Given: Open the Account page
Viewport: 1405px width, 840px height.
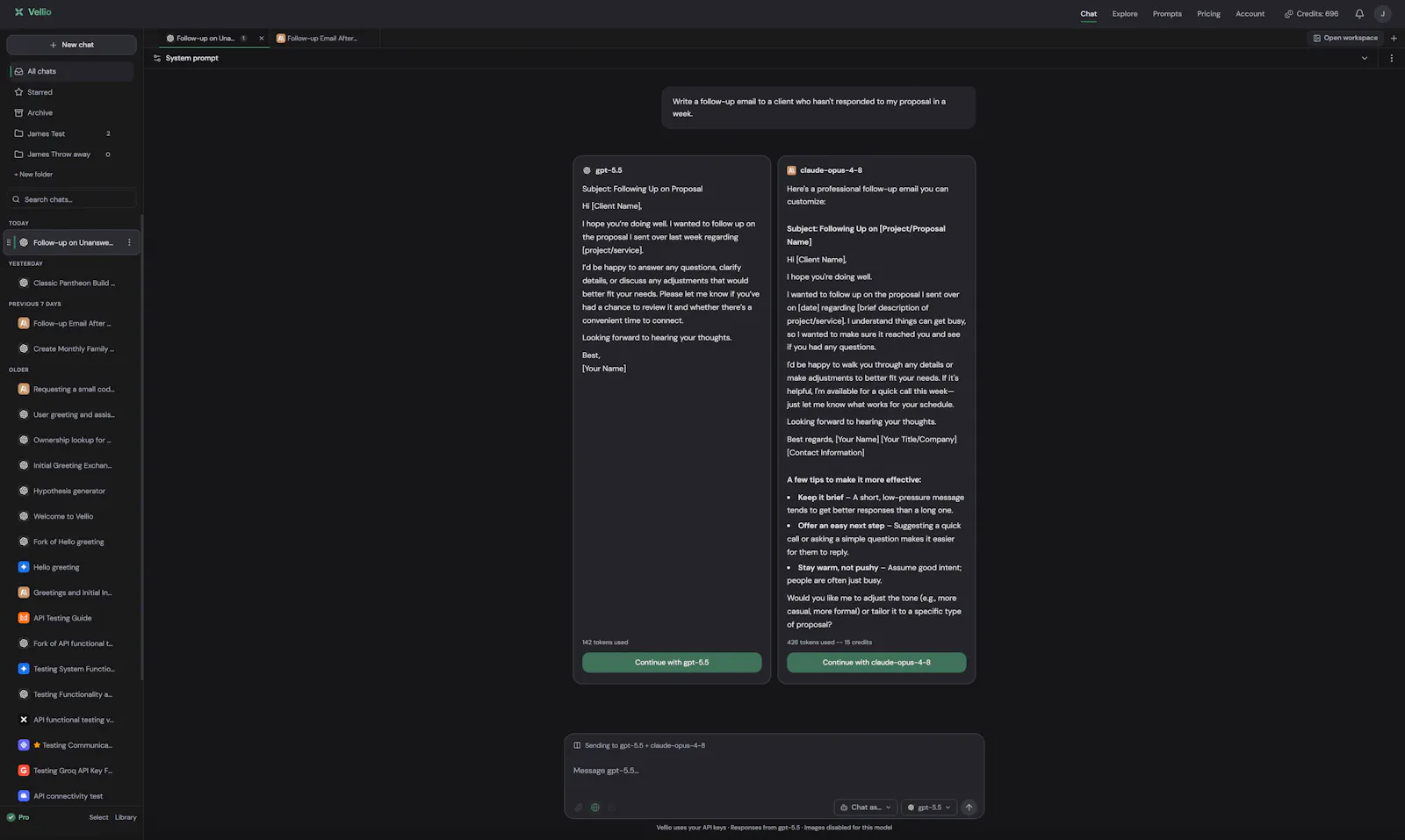Looking at the screenshot, I should coord(1250,14).
